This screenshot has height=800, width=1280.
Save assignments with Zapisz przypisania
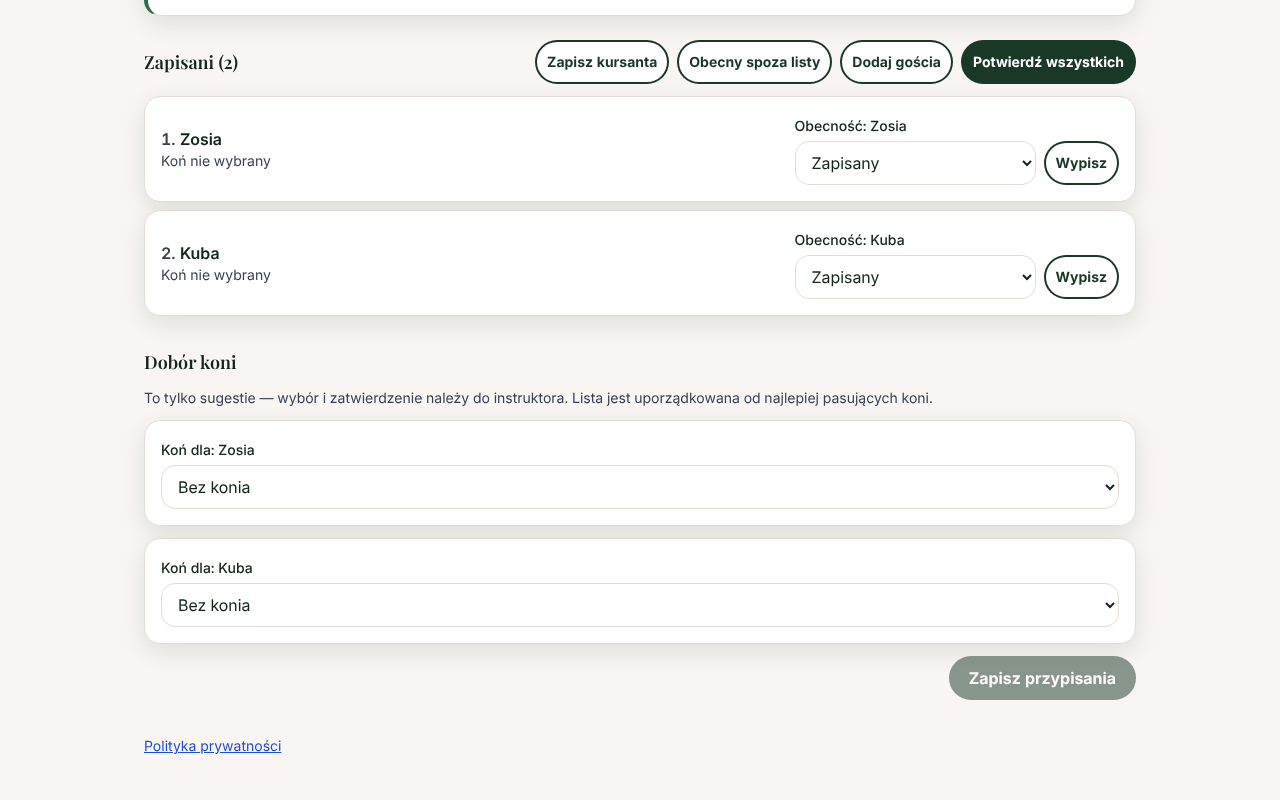coord(1042,678)
